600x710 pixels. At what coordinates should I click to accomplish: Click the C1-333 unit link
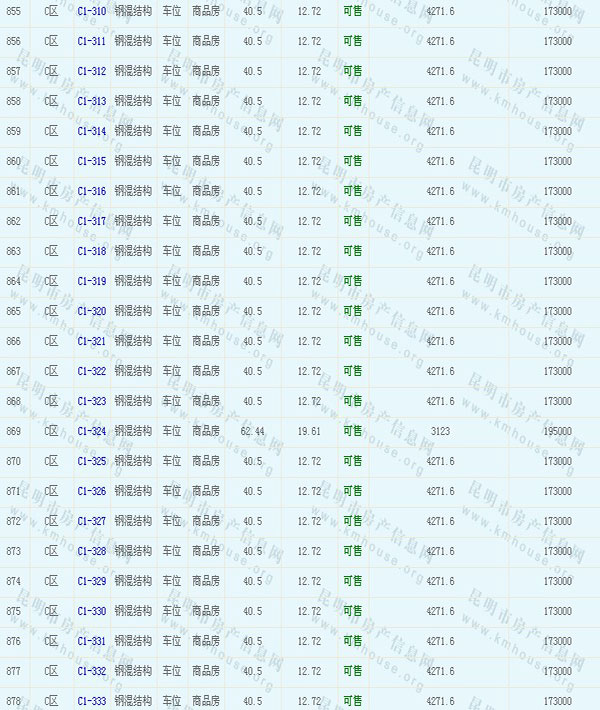point(91,701)
